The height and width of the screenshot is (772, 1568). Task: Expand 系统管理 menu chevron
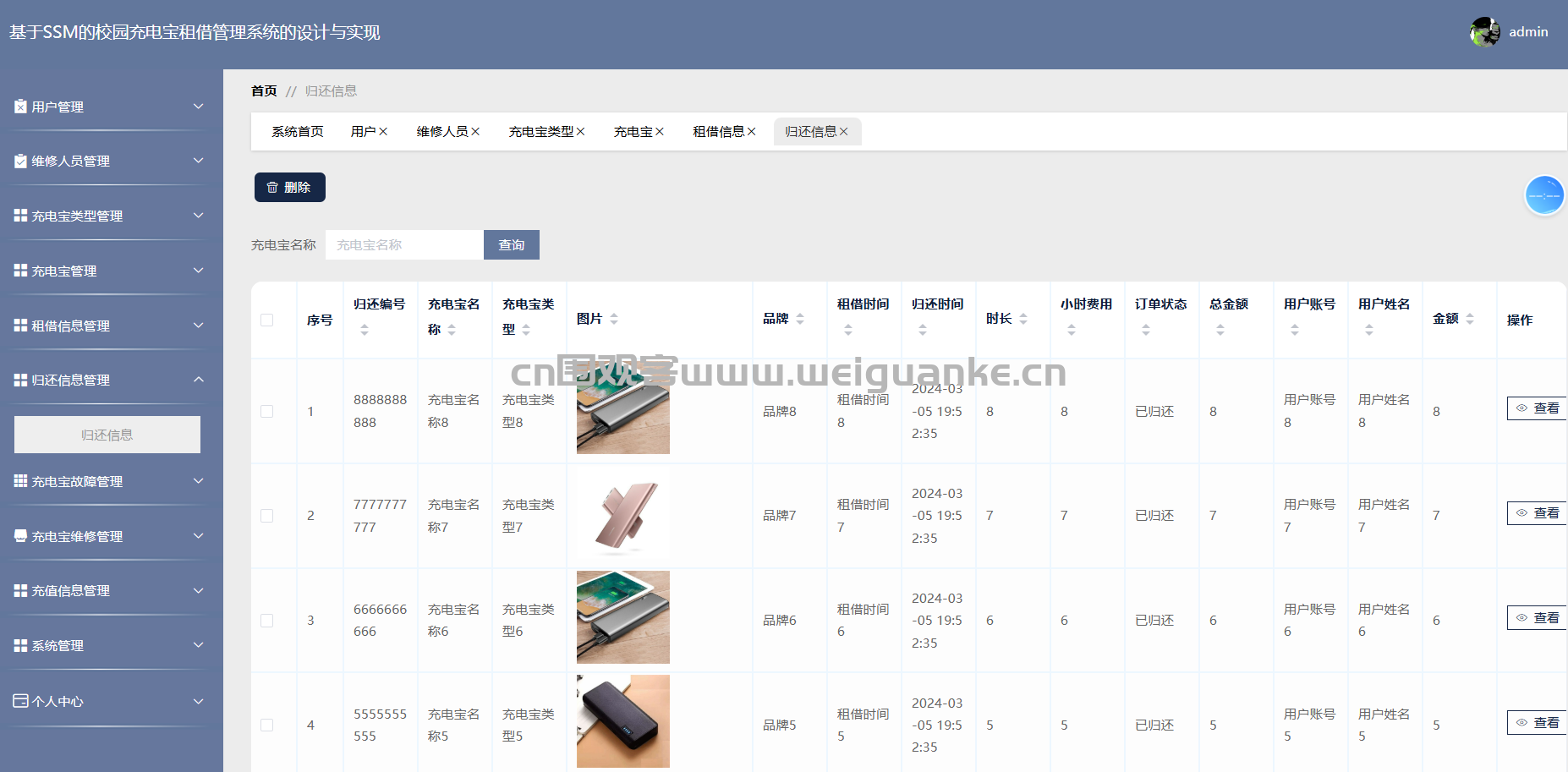coord(199,645)
